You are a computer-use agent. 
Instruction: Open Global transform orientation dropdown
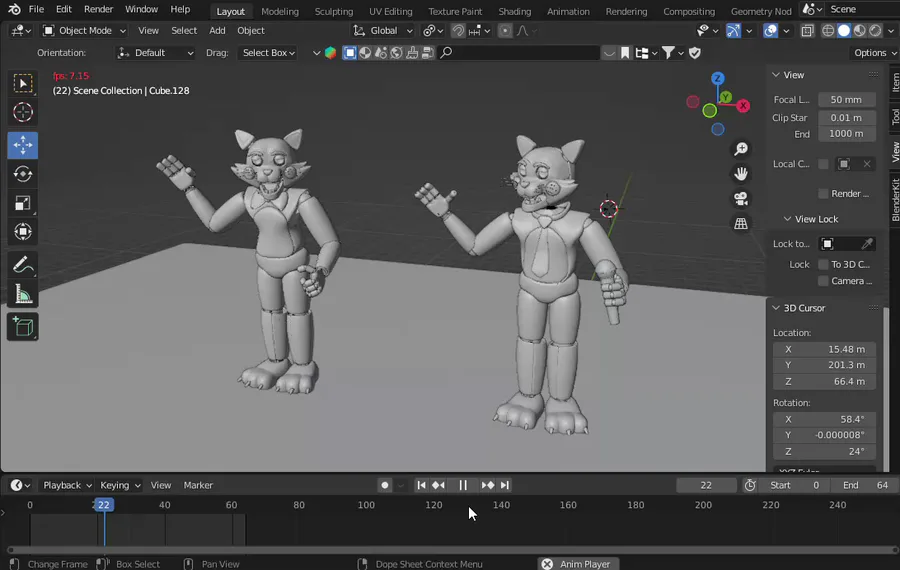pos(383,31)
